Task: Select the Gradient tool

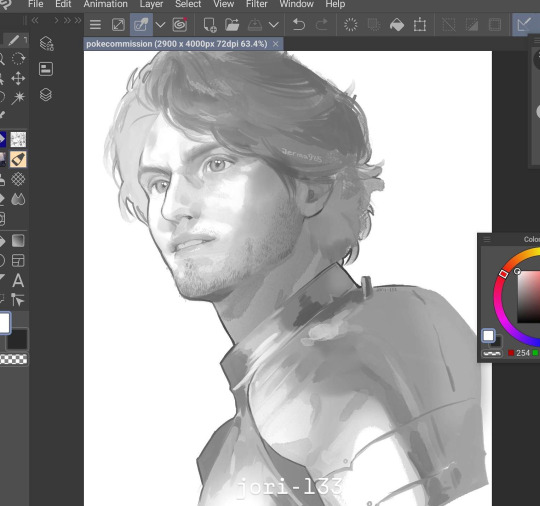Action: tap(18, 240)
